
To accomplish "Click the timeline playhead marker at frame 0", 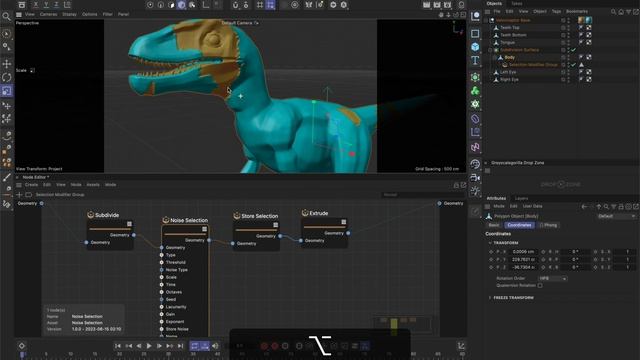I will [x=22, y=355].
